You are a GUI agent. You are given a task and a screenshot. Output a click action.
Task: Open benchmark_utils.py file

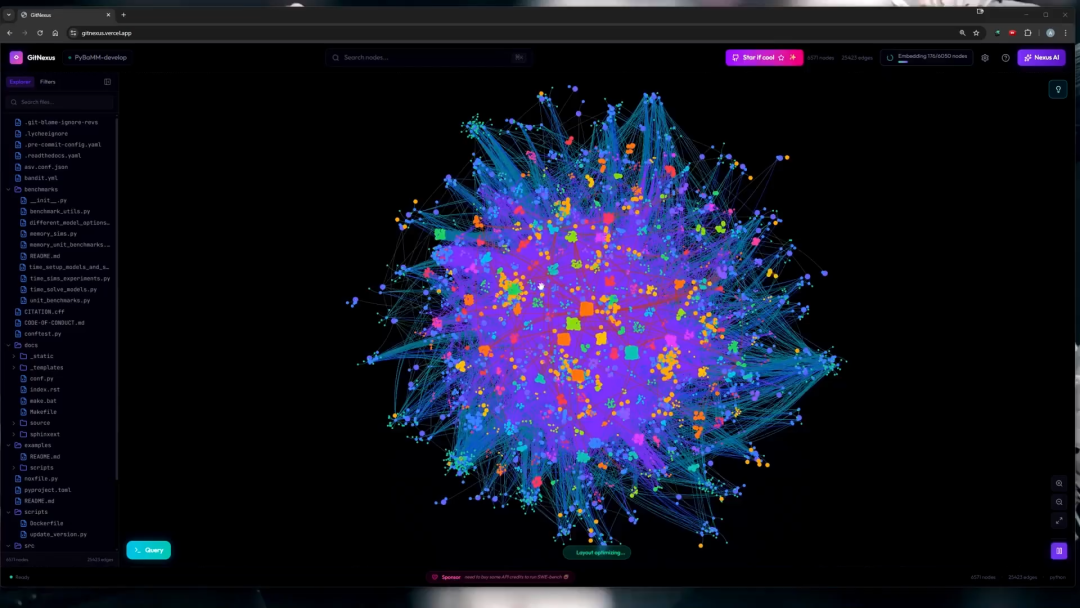point(59,211)
